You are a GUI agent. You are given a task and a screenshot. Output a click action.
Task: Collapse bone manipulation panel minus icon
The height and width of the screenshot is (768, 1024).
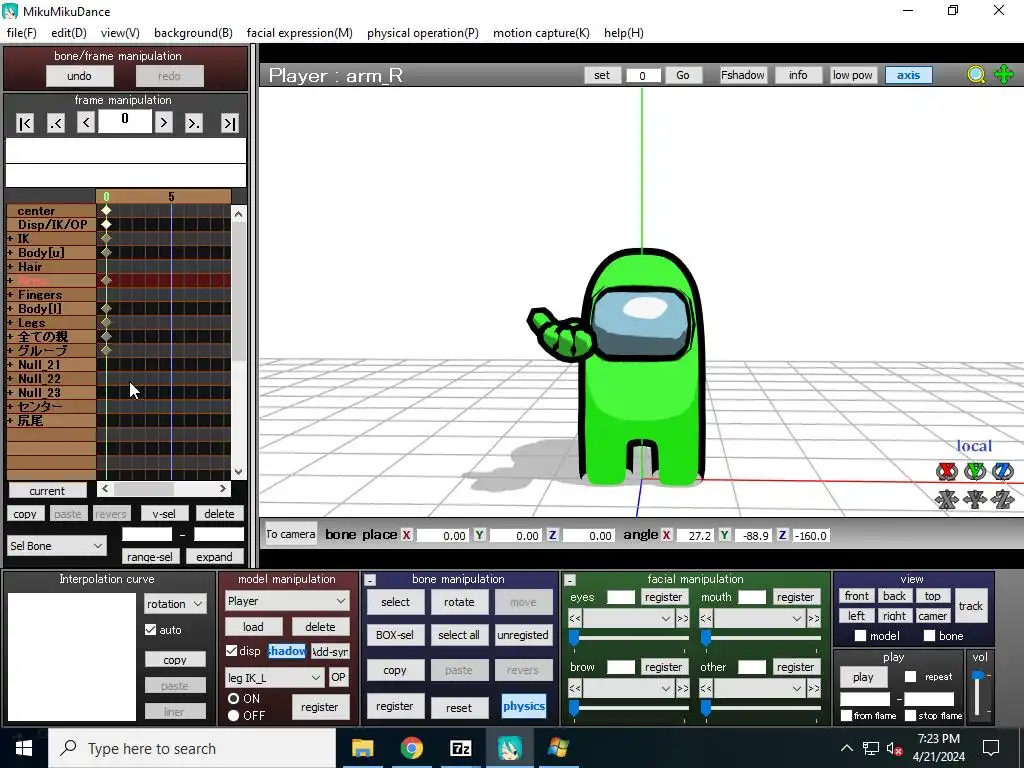point(370,580)
